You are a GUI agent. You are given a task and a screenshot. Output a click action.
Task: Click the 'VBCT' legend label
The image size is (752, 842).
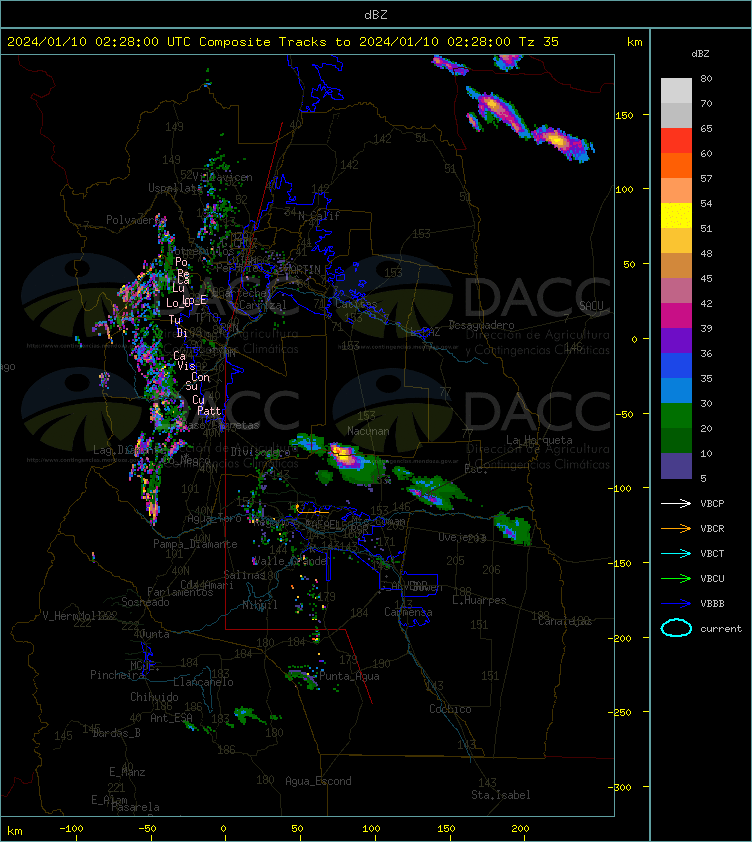tap(712, 553)
